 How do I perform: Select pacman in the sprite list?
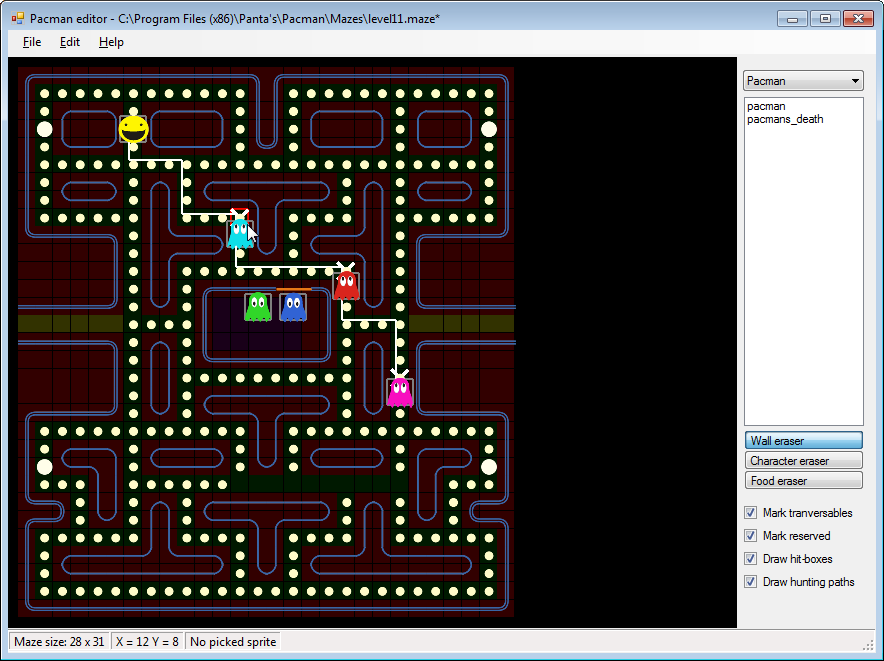(x=766, y=106)
